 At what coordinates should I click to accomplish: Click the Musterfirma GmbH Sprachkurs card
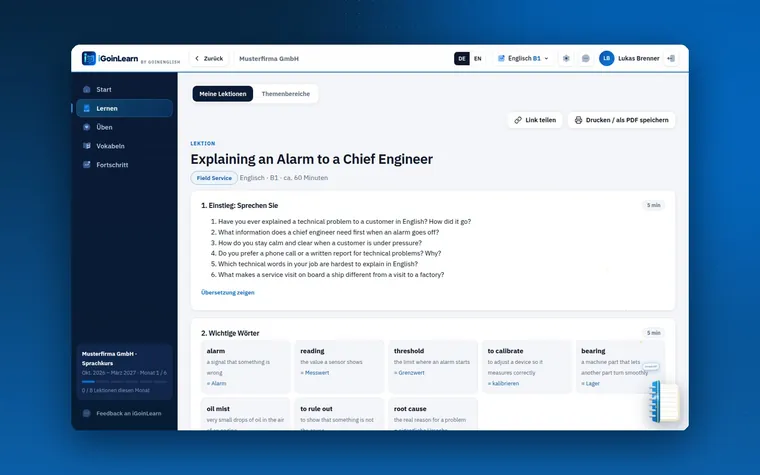pyautogui.click(x=124, y=372)
